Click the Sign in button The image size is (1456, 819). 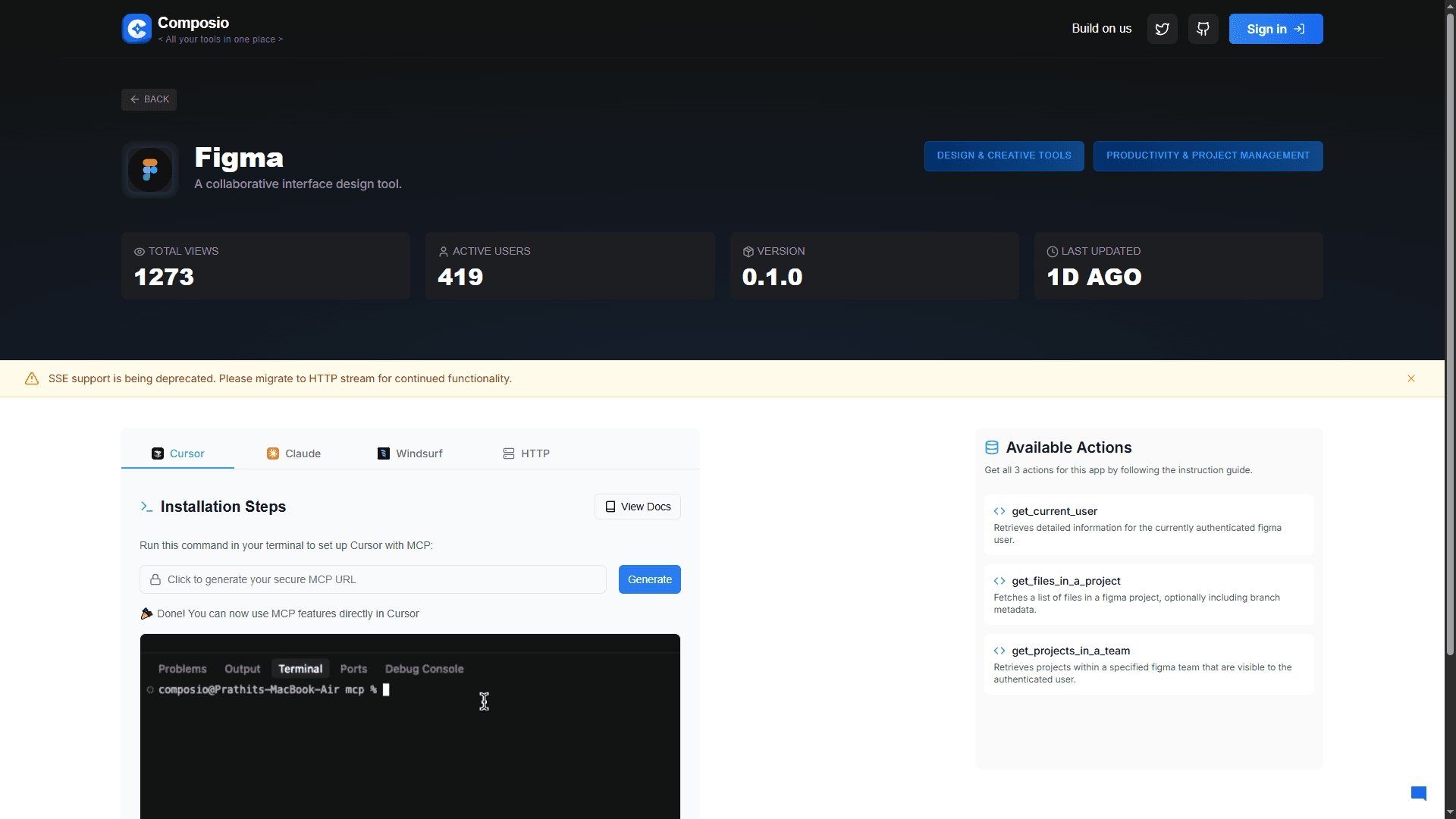coord(1275,28)
